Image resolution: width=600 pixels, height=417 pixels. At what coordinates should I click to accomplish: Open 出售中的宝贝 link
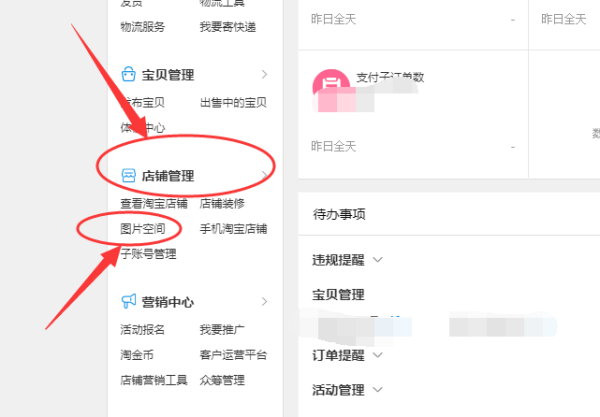pyautogui.click(x=233, y=103)
